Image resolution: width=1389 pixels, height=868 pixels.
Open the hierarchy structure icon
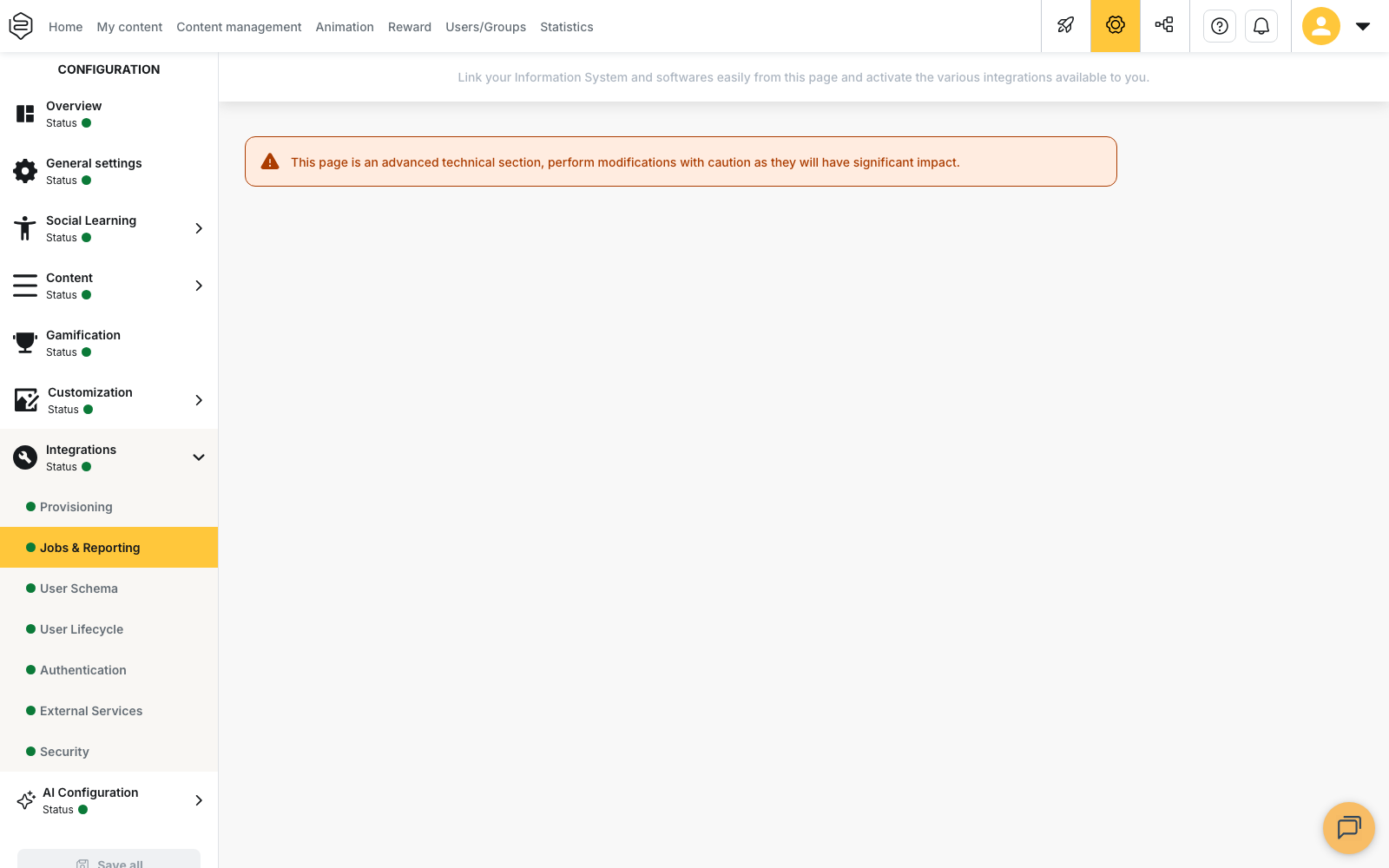1164,25
